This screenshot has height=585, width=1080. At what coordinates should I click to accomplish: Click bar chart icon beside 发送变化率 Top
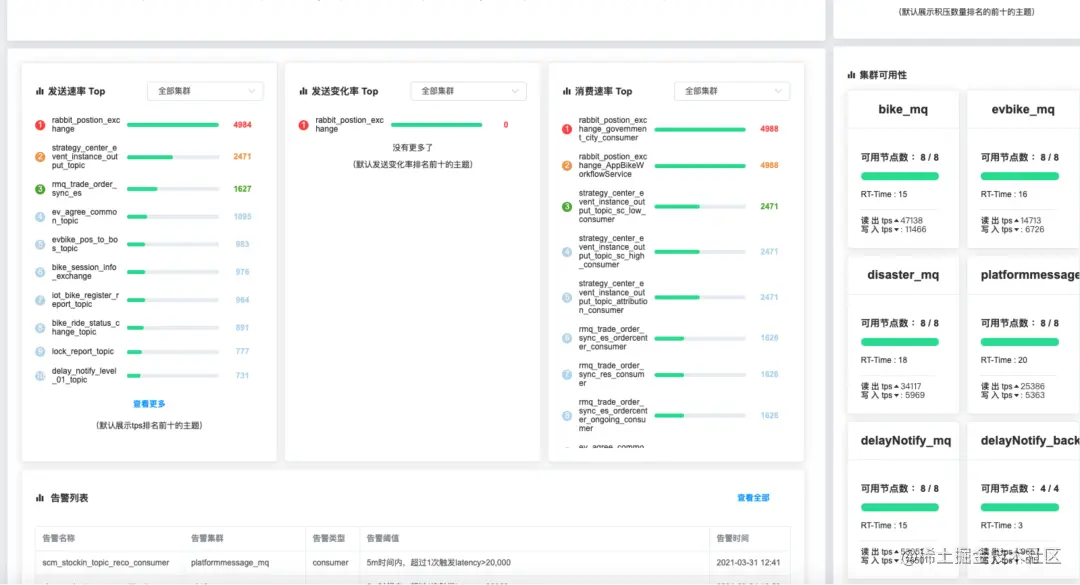coord(303,91)
